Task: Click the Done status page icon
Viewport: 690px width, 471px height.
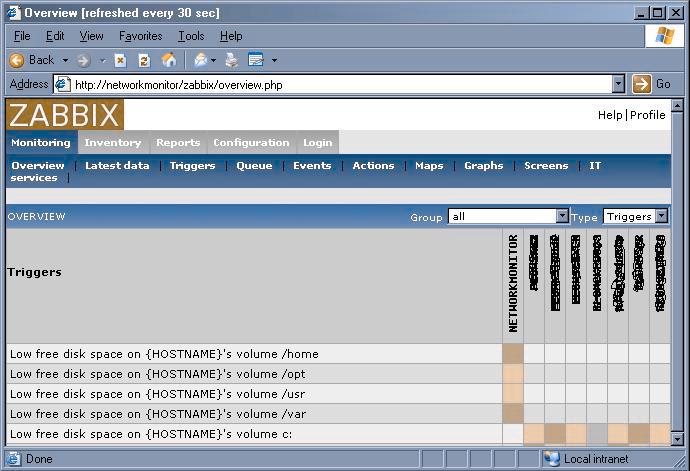Action: 13,459
